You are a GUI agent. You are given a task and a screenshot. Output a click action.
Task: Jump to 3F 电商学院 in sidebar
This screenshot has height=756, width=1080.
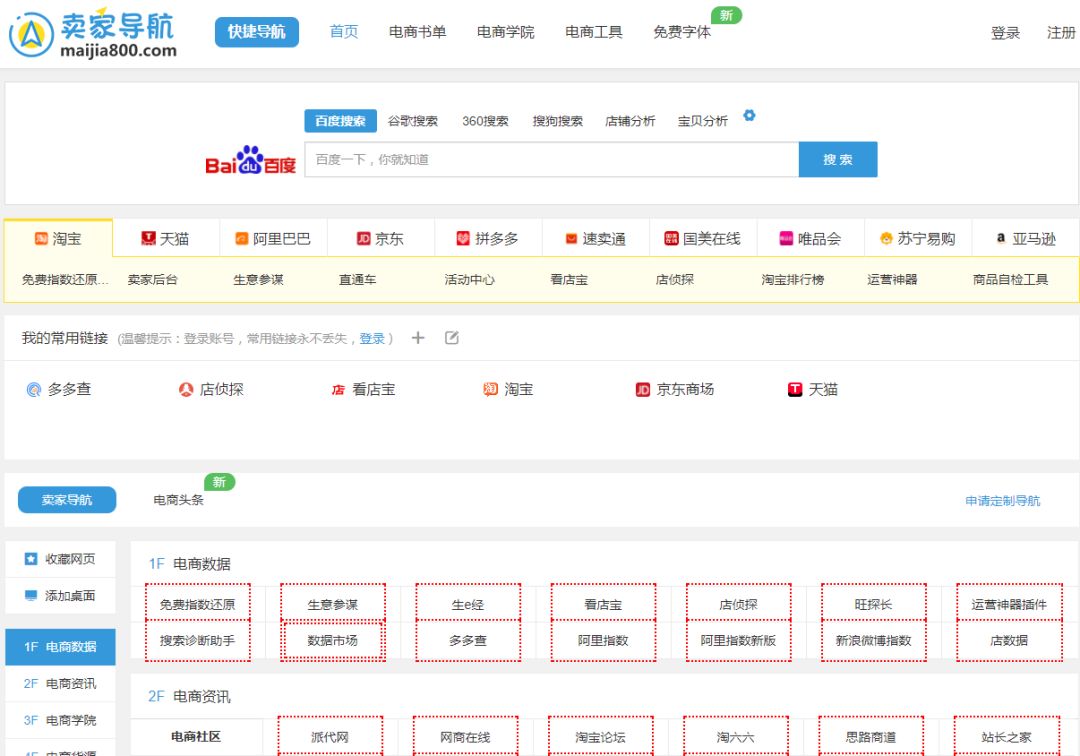(x=61, y=720)
